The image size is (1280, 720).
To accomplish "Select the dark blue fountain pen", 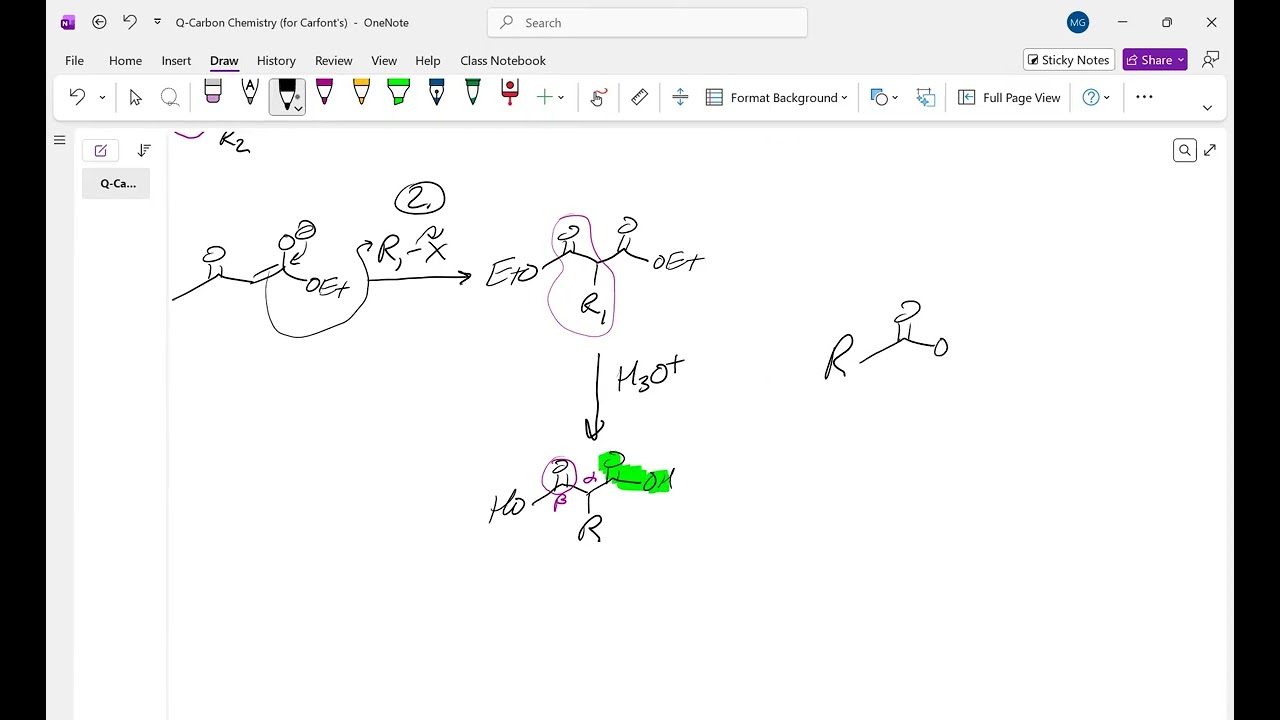I will [436, 94].
